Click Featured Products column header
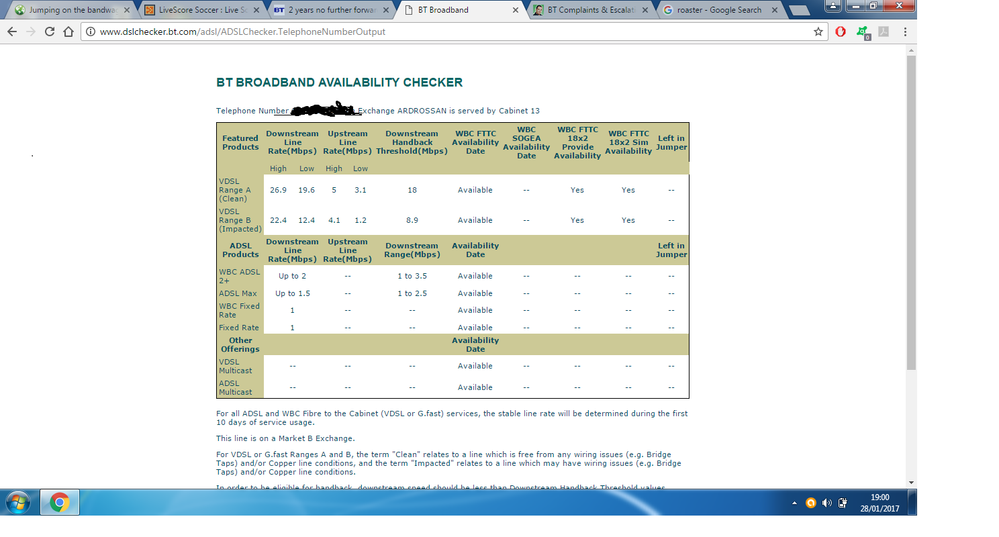The height and width of the screenshot is (537, 999). pos(240,143)
